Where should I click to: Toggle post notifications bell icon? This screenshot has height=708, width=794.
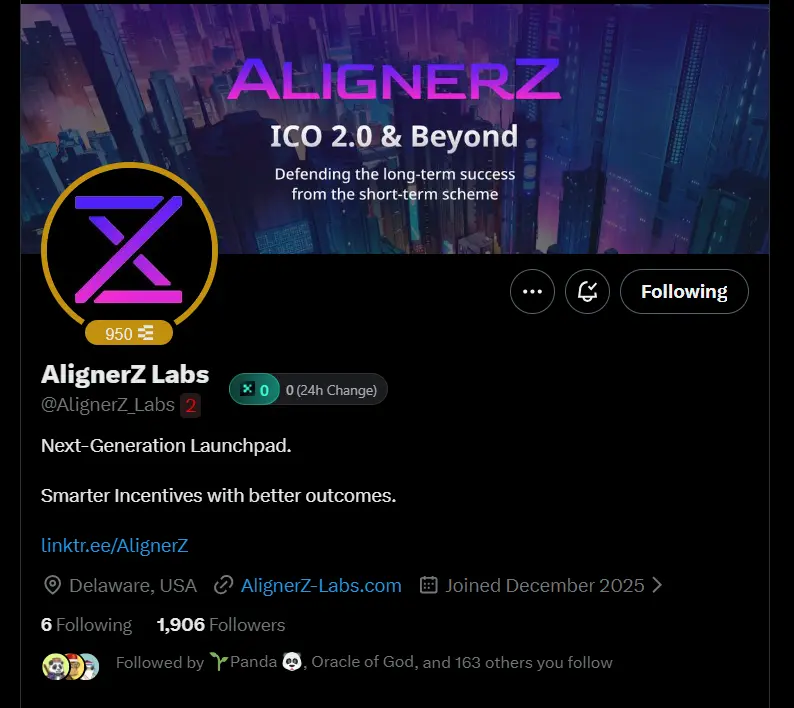coord(587,291)
